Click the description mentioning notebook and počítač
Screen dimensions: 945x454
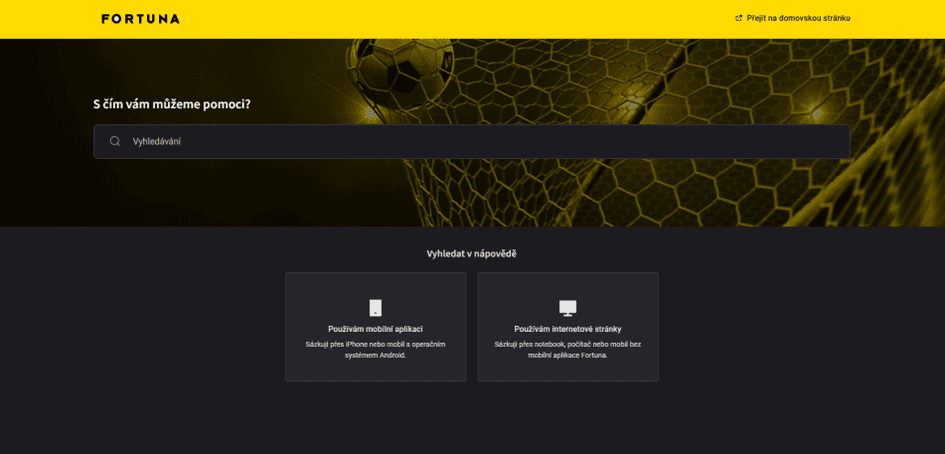(x=568, y=350)
